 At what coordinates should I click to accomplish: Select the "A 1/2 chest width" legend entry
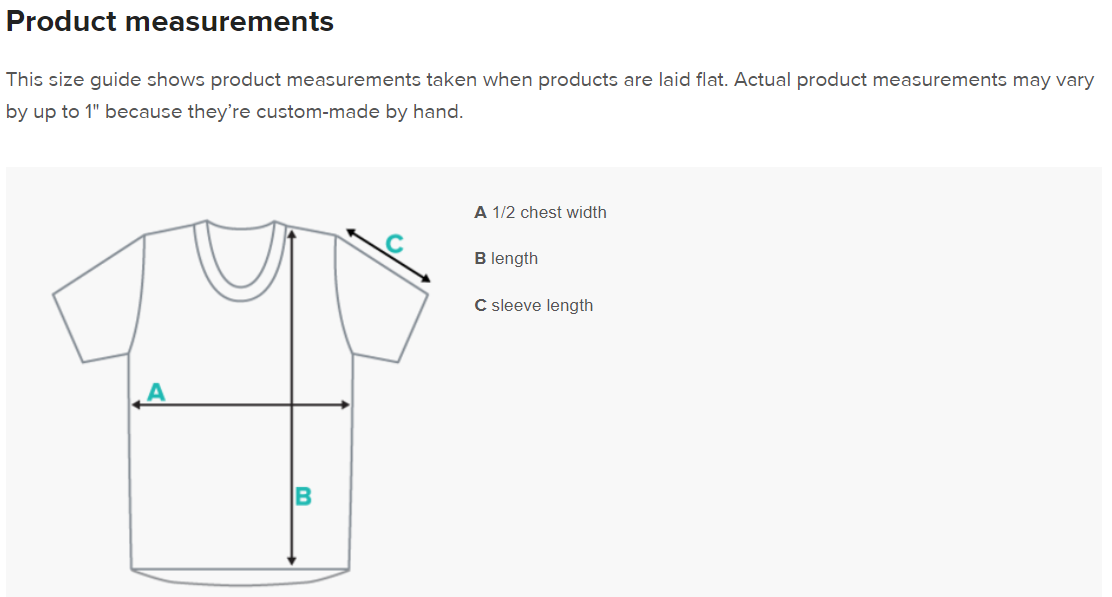coord(540,212)
